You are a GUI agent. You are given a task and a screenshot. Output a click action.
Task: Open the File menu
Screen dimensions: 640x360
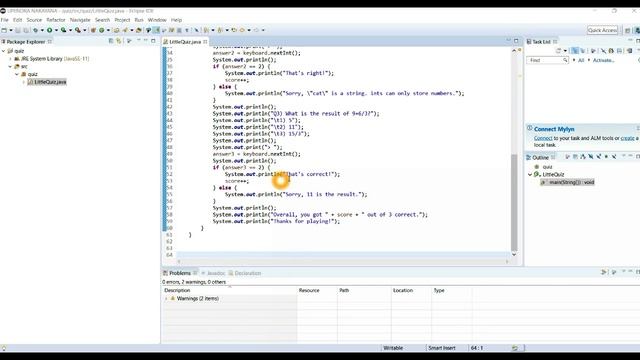point(4,20)
